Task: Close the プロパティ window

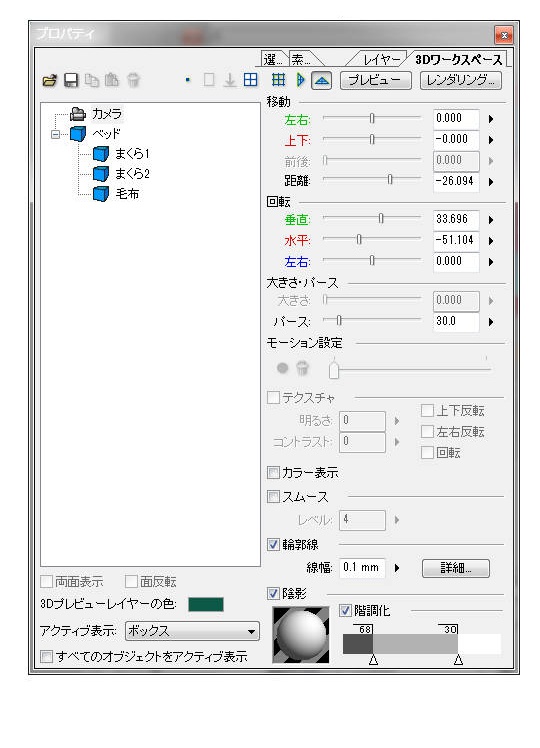Action: [504, 35]
